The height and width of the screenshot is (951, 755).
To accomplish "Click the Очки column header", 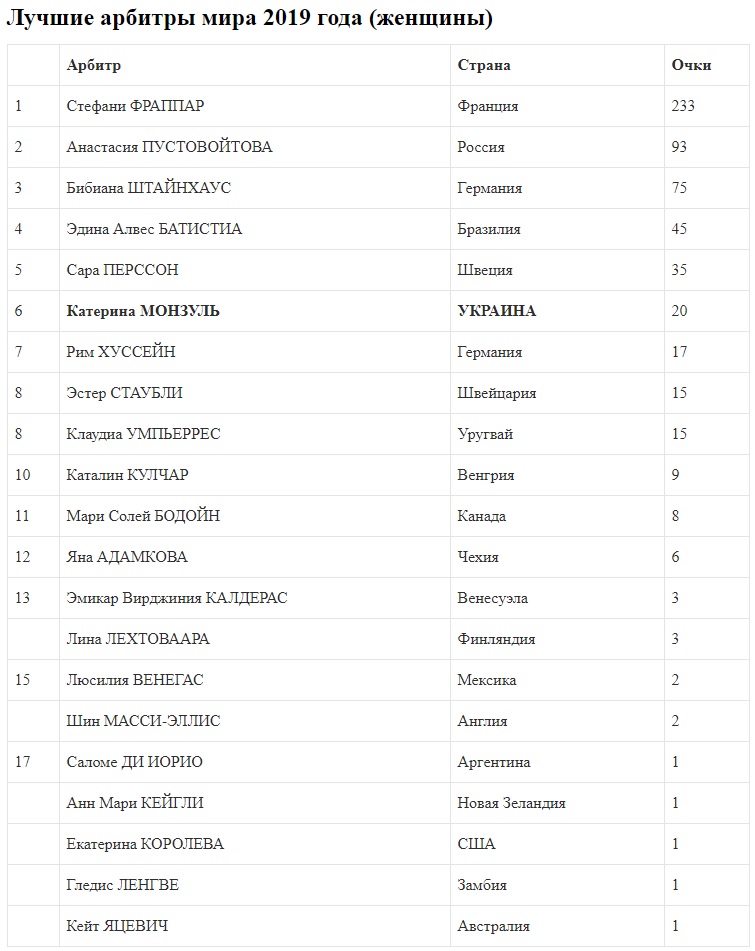I will tap(691, 65).
